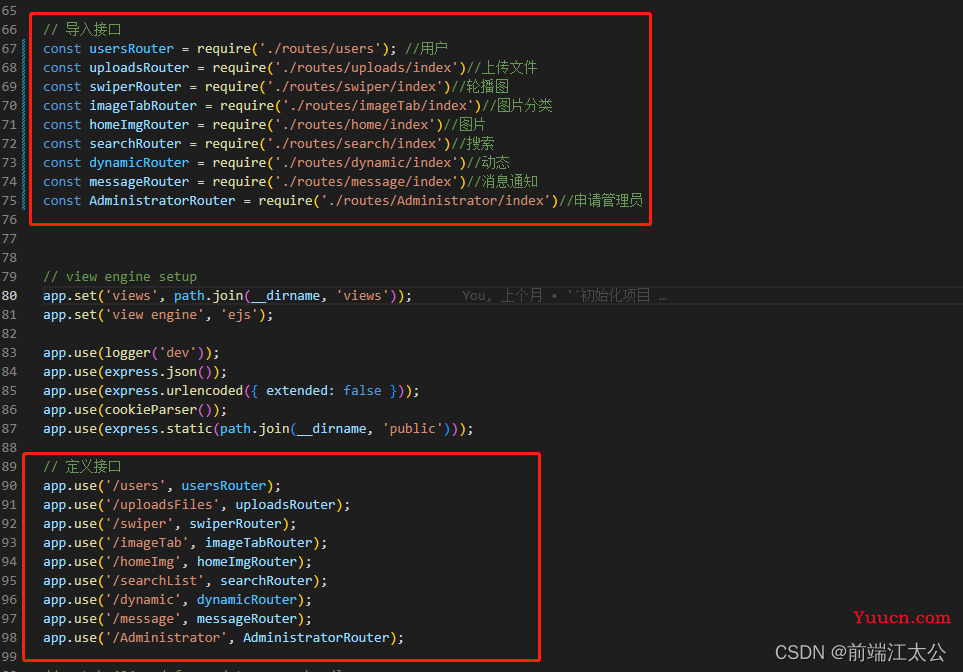Click the '/users' route string on line 90

[x=135, y=486]
